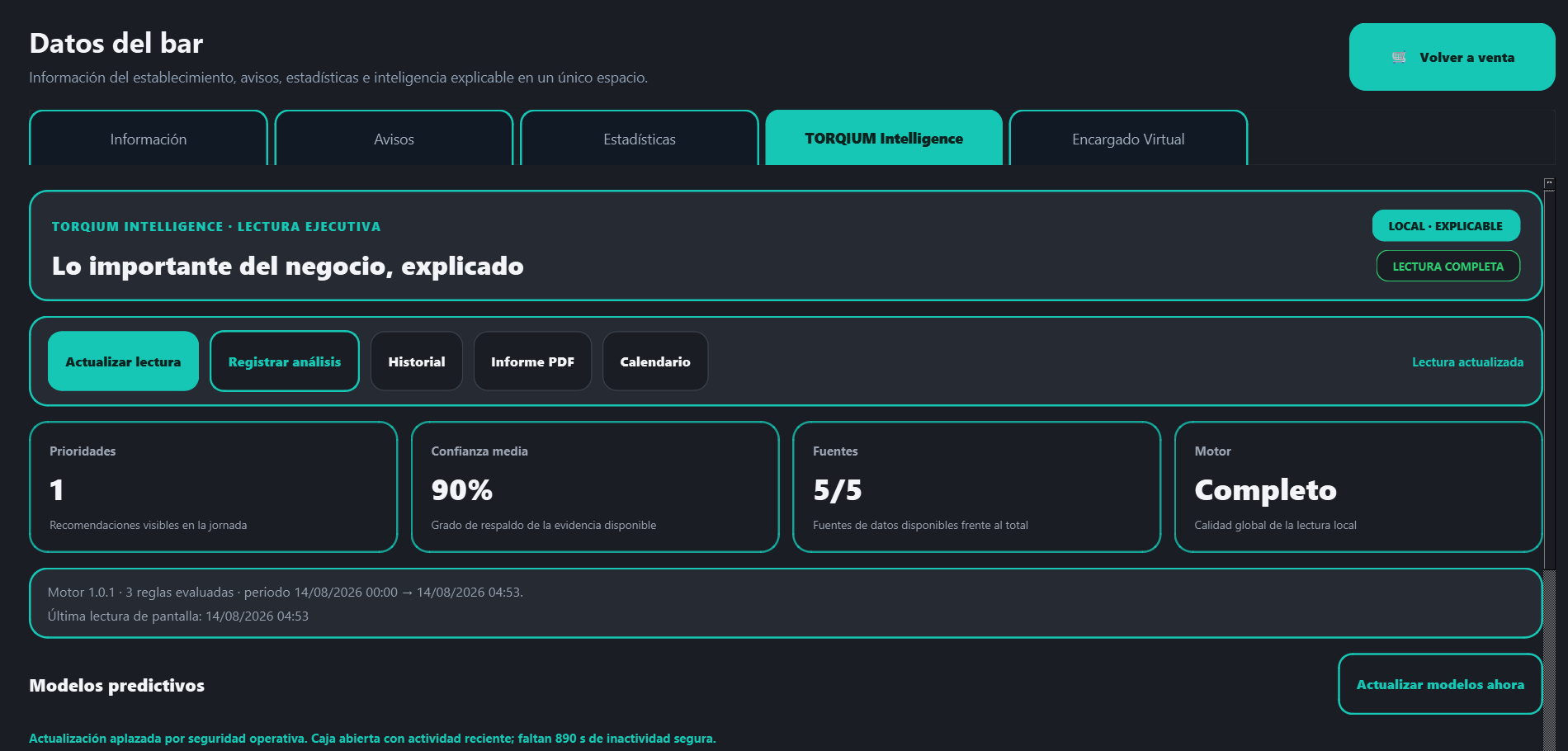The width and height of the screenshot is (1568, 751).
Task: Click the Volver a venta button
Action: coord(1452,57)
